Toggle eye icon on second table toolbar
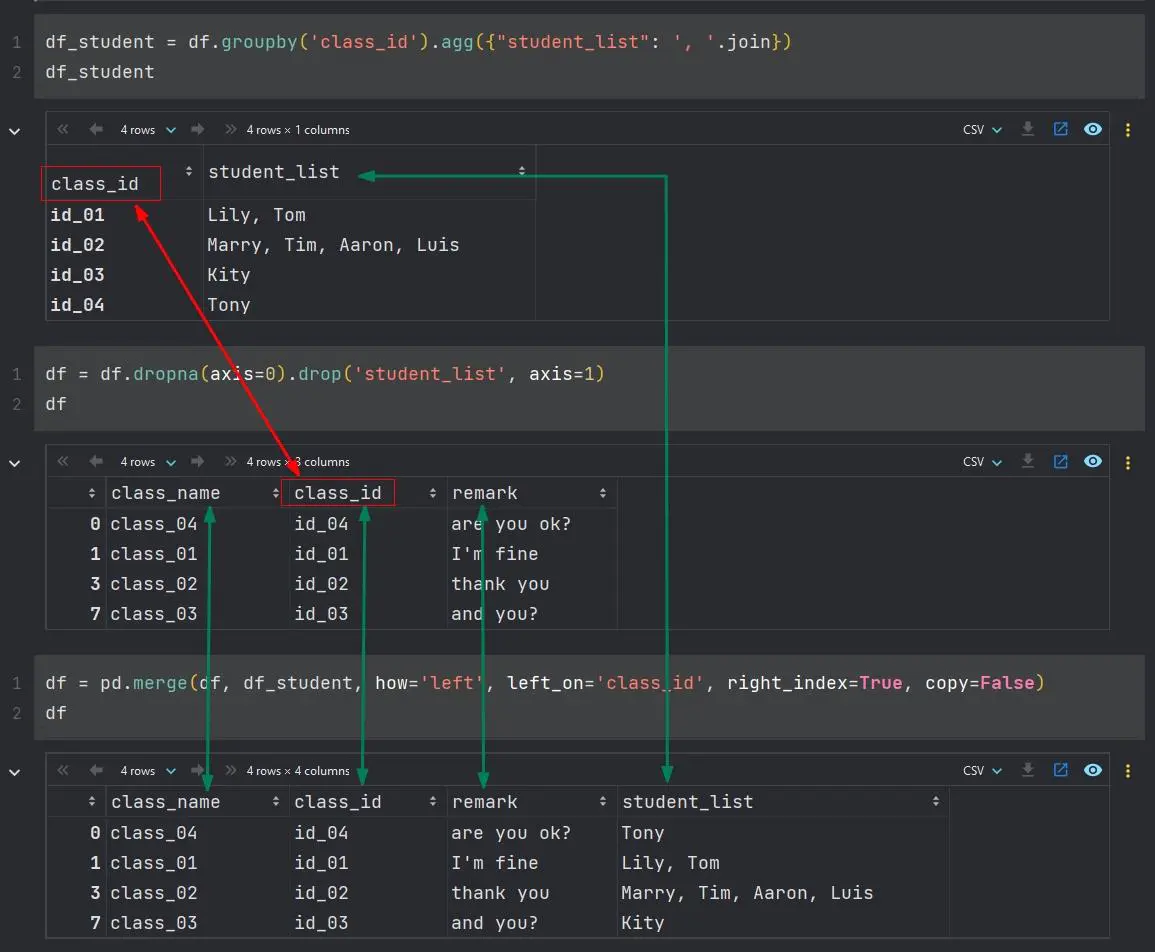This screenshot has height=952, width=1155. coord(1093,461)
